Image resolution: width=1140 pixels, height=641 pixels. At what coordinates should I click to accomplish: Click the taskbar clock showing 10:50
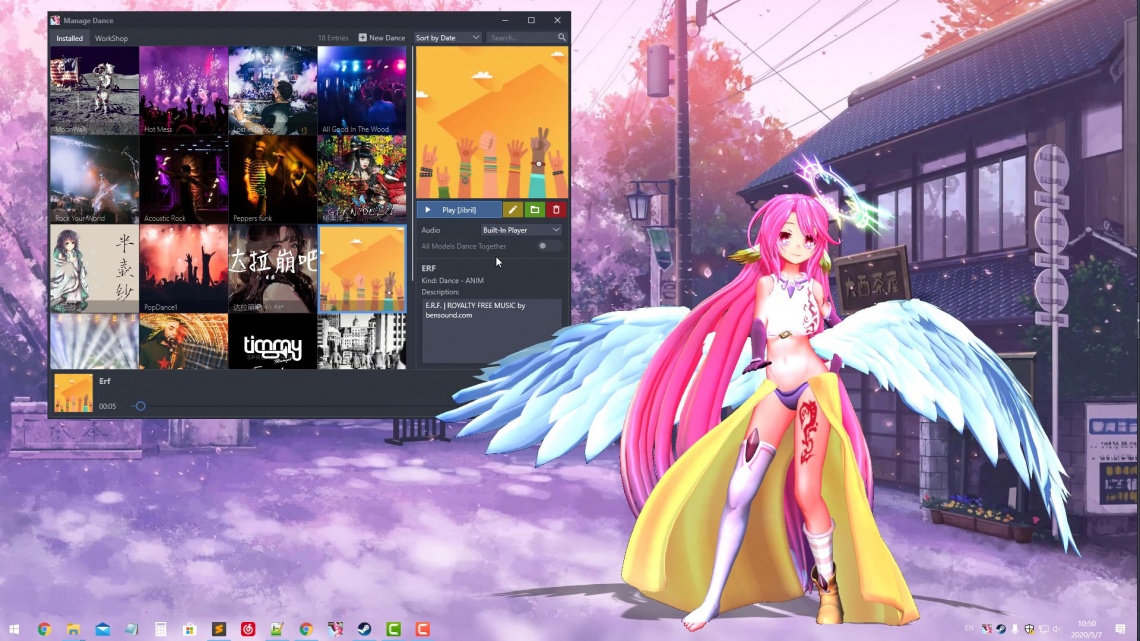(x=1088, y=629)
